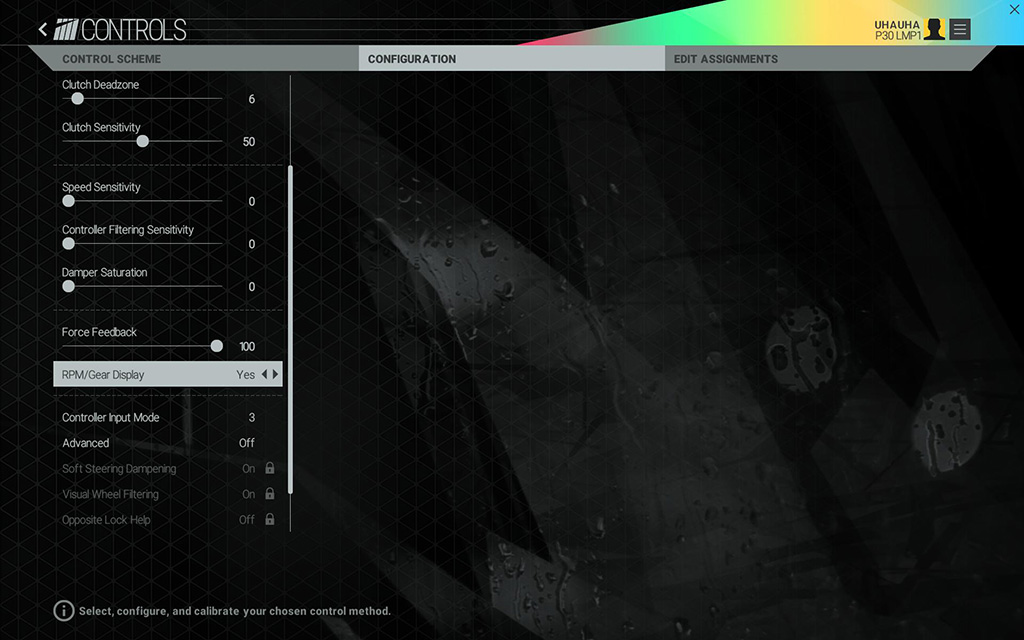Screen dimensions: 1024x640
Task: Open the hamburger menu in the header
Action: tap(959, 29)
